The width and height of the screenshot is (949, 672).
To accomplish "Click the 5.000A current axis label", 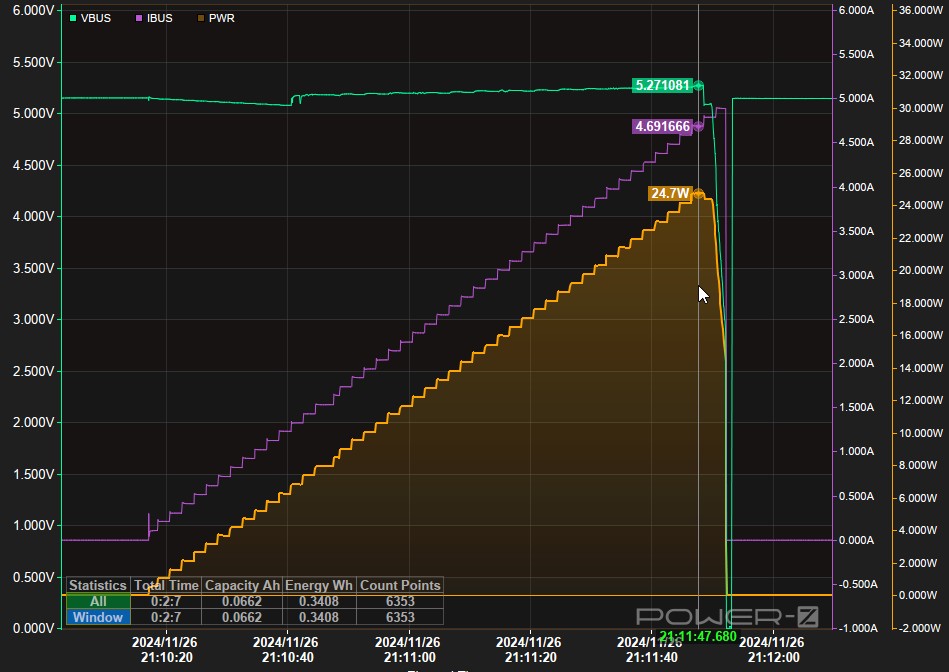I will (x=856, y=98).
